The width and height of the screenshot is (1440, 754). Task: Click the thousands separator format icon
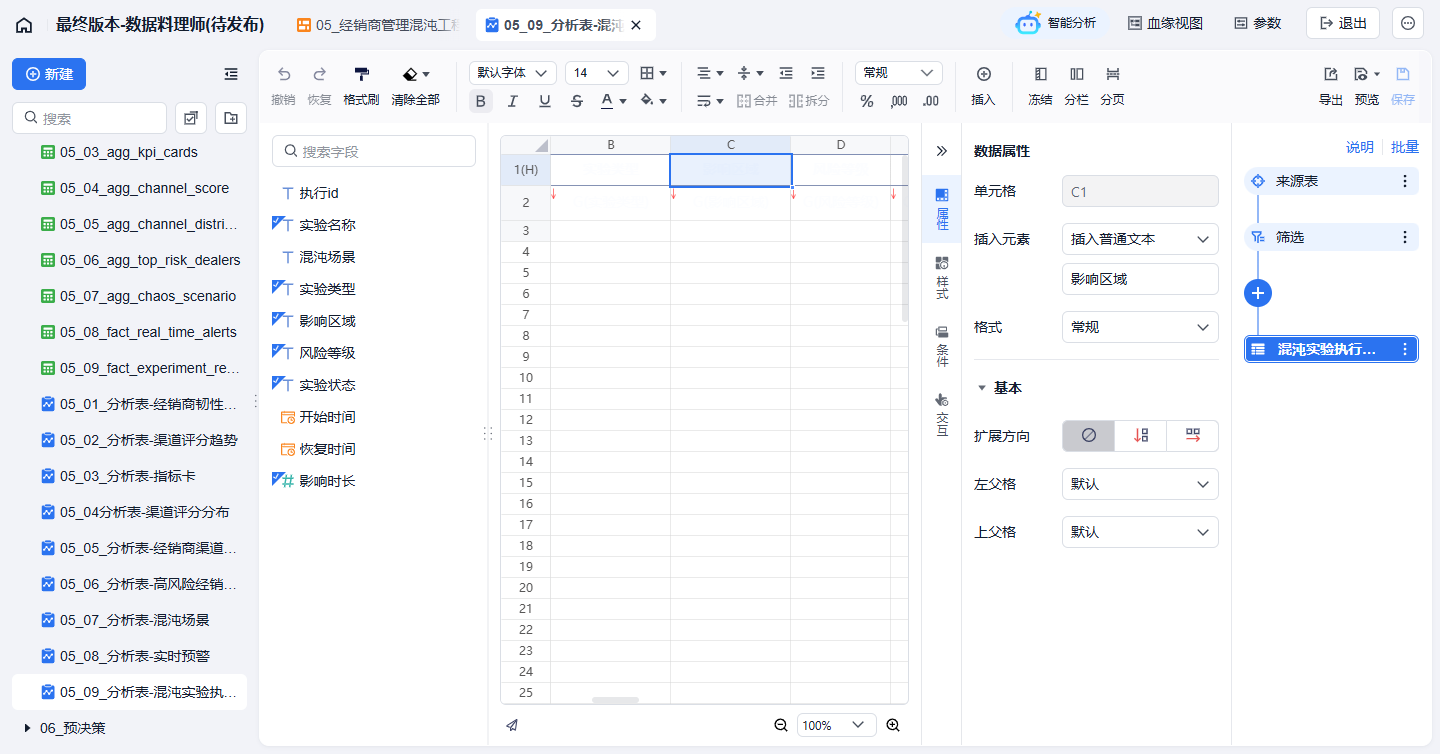point(899,101)
